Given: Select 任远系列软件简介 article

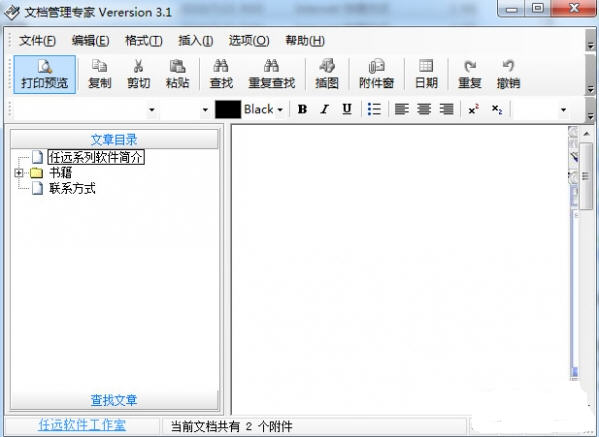Looking at the screenshot, I should [x=96, y=157].
